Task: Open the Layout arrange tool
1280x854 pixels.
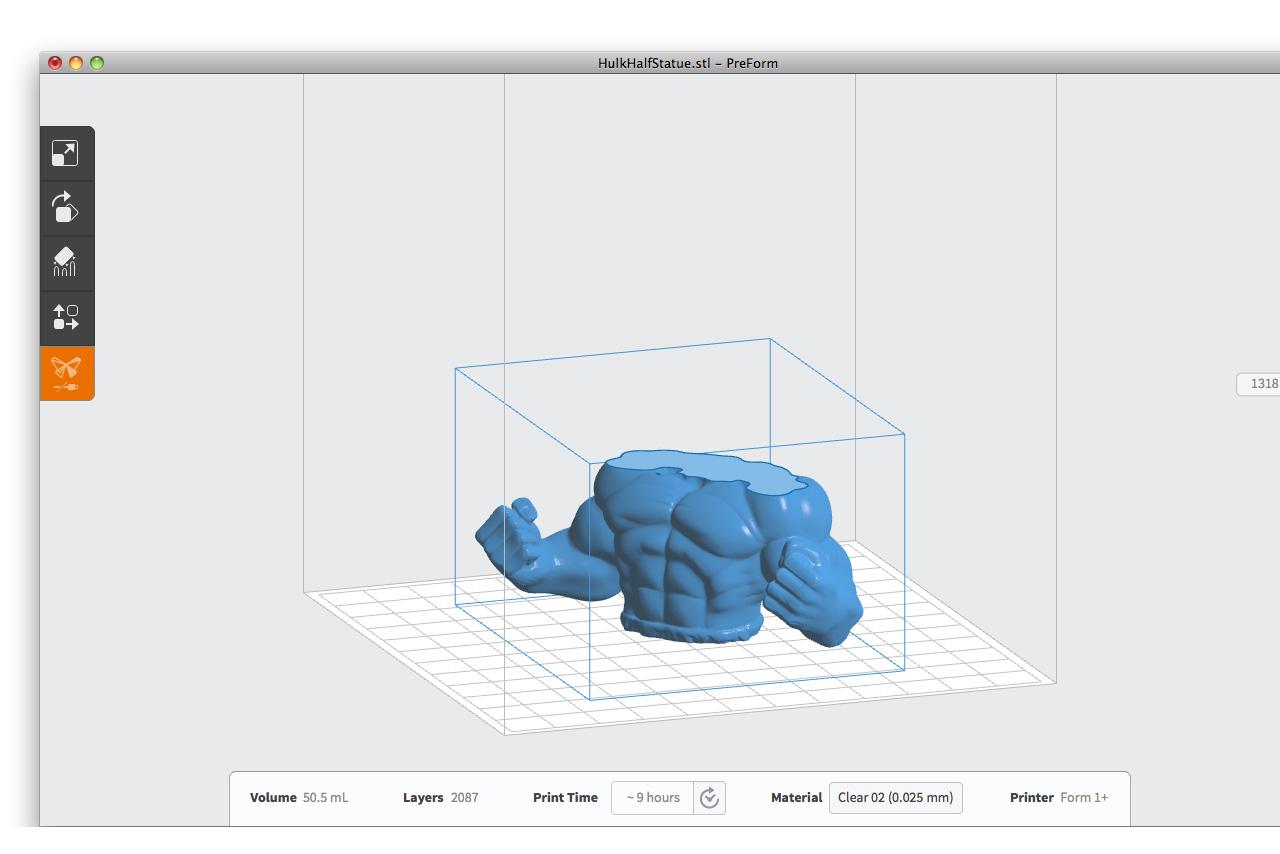Action: tap(66, 318)
